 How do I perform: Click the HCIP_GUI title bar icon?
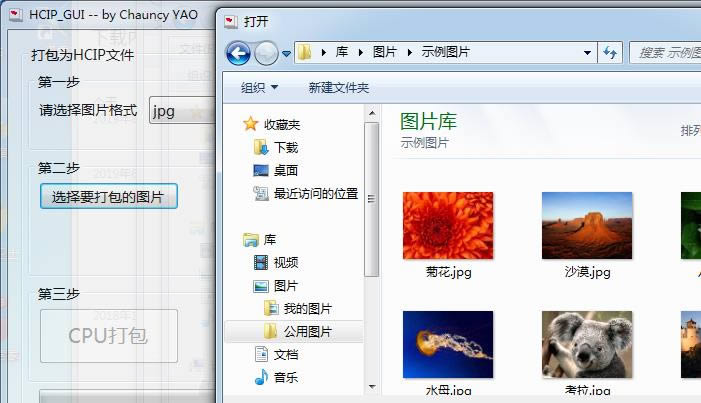[x=16, y=15]
